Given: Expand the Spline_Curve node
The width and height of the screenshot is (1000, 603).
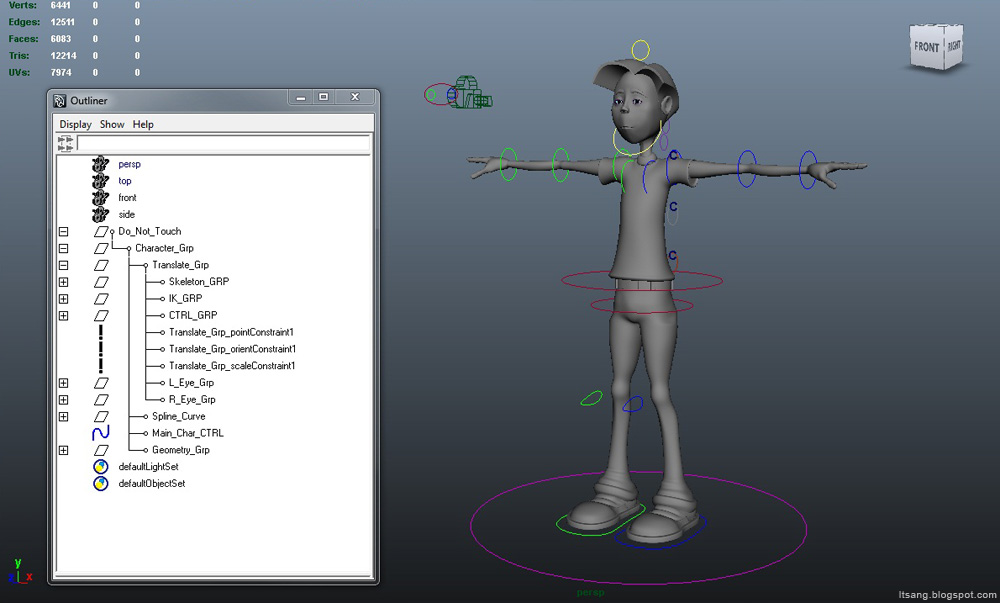Looking at the screenshot, I should tap(63, 416).
